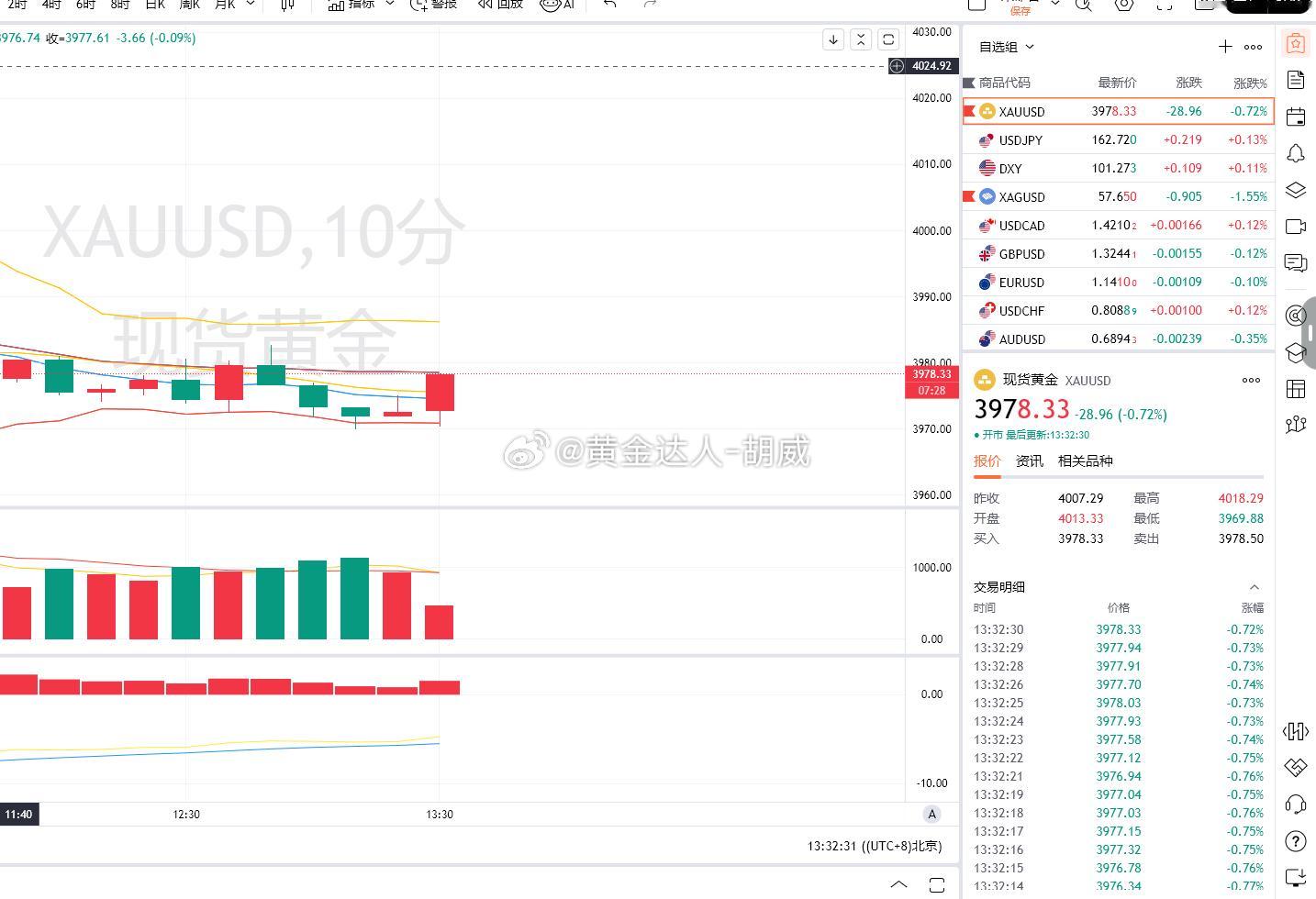
Task: Click the monitor download icon at sidebar bottom
Action: tap(1296, 877)
